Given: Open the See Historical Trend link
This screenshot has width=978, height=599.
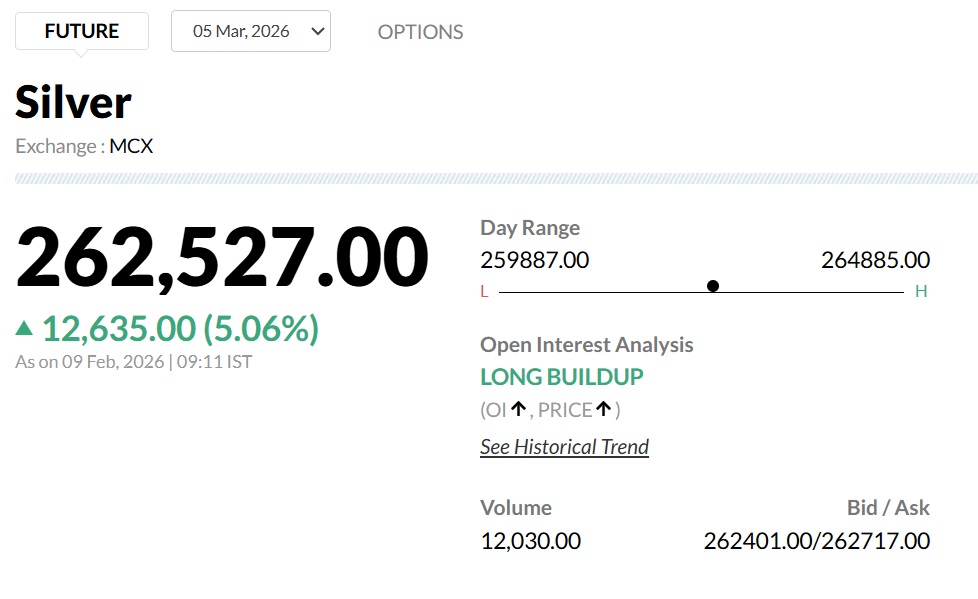Looking at the screenshot, I should (564, 447).
